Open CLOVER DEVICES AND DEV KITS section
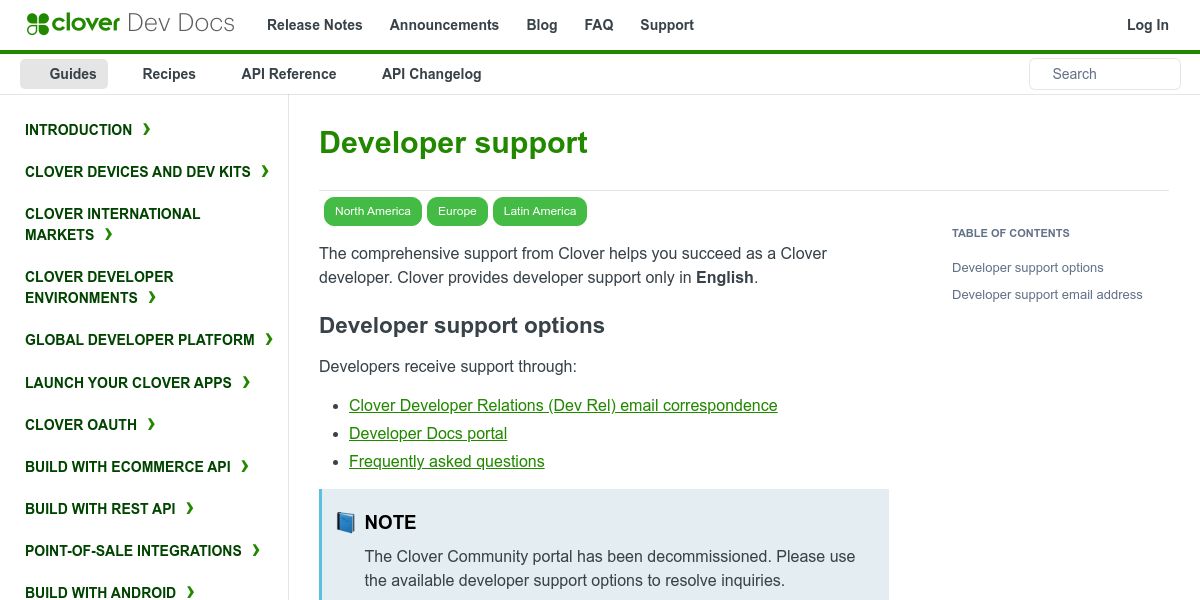1200x600 pixels. coord(138,172)
